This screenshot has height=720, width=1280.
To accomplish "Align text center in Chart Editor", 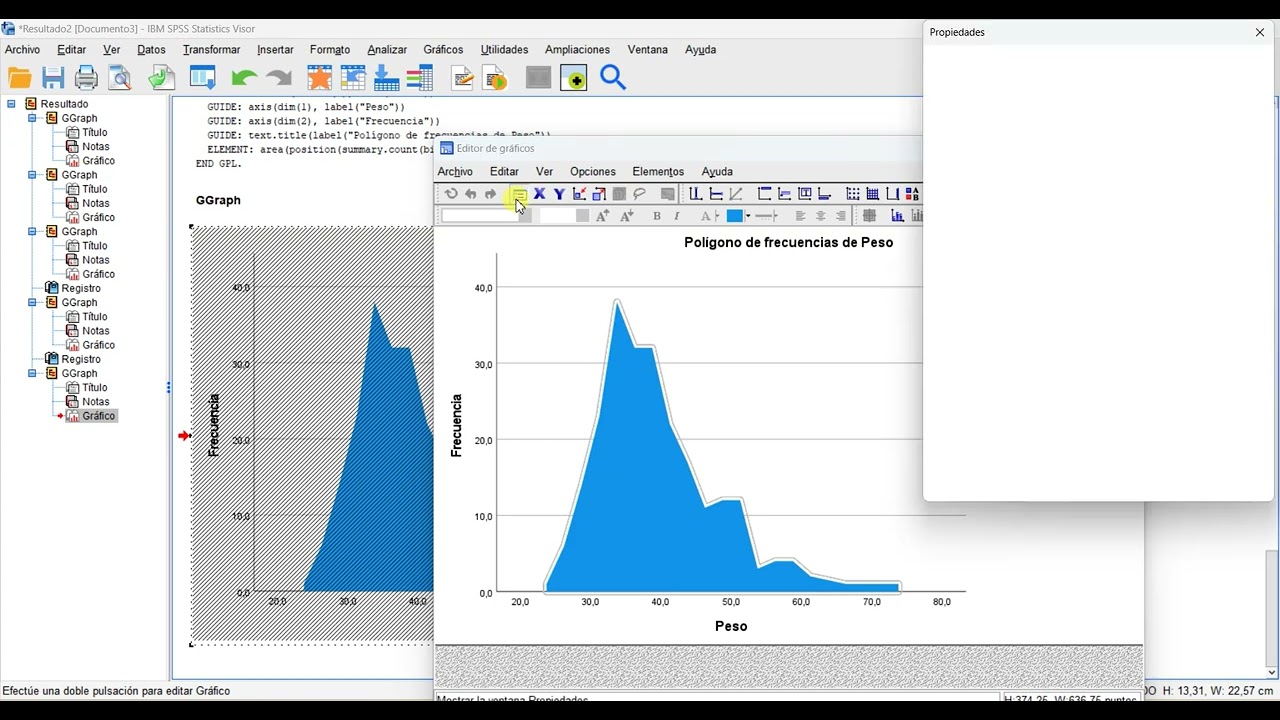I will point(821,216).
